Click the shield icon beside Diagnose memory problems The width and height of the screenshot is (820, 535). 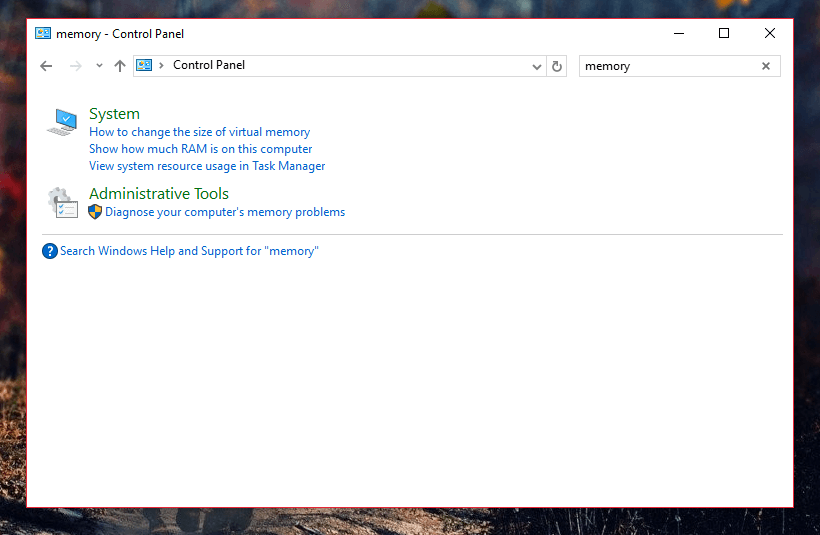coord(95,212)
